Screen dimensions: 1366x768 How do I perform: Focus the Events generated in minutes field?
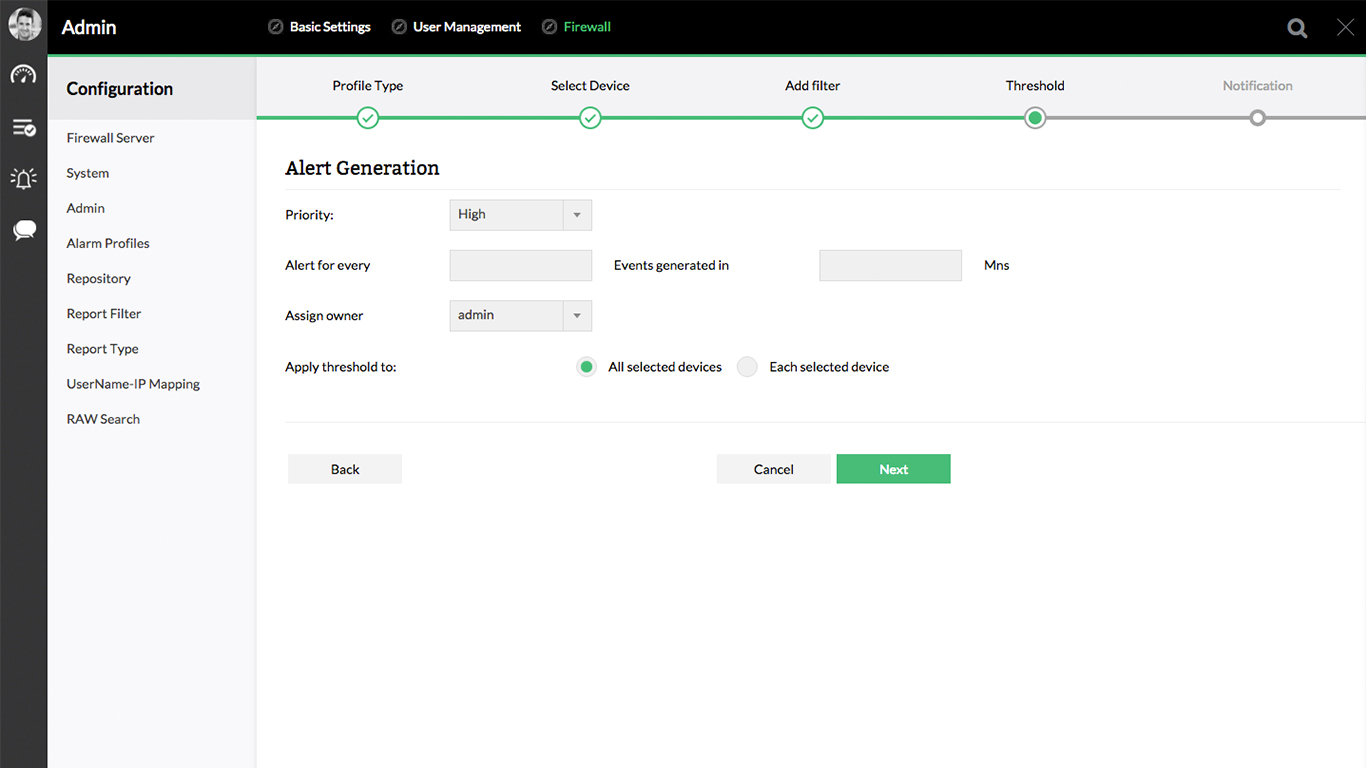pyautogui.click(x=890, y=266)
